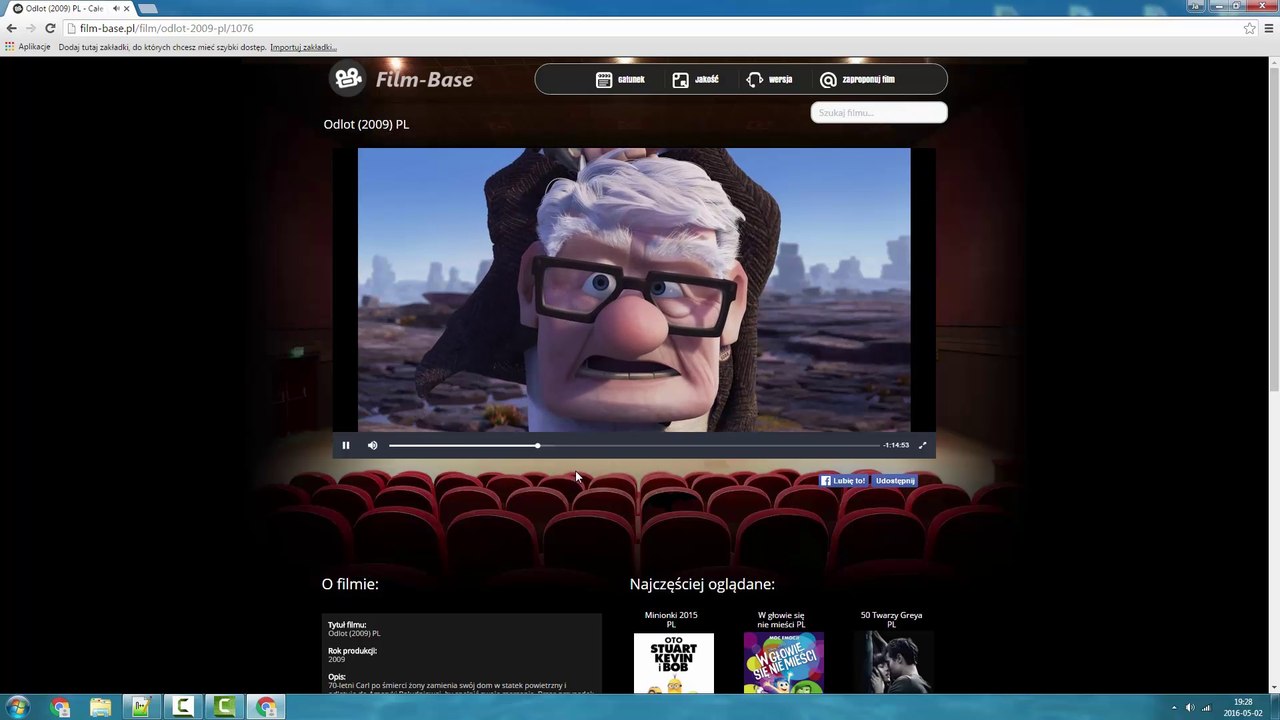Viewport: 1280px width, 720px height.
Task: Click the gatunek clapperboard icon
Action: (x=604, y=79)
